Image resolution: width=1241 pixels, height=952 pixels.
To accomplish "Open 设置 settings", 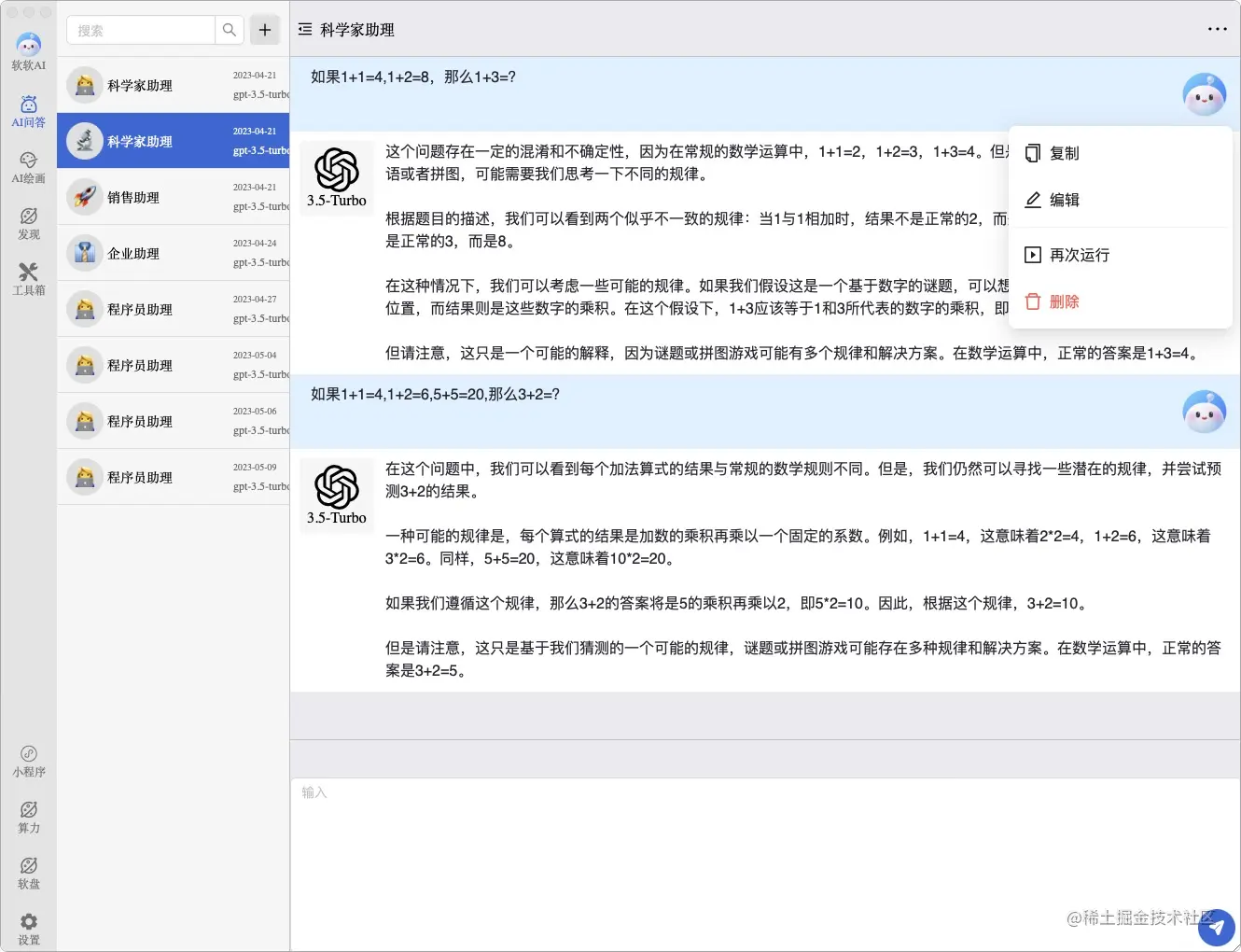I will click(x=28, y=929).
